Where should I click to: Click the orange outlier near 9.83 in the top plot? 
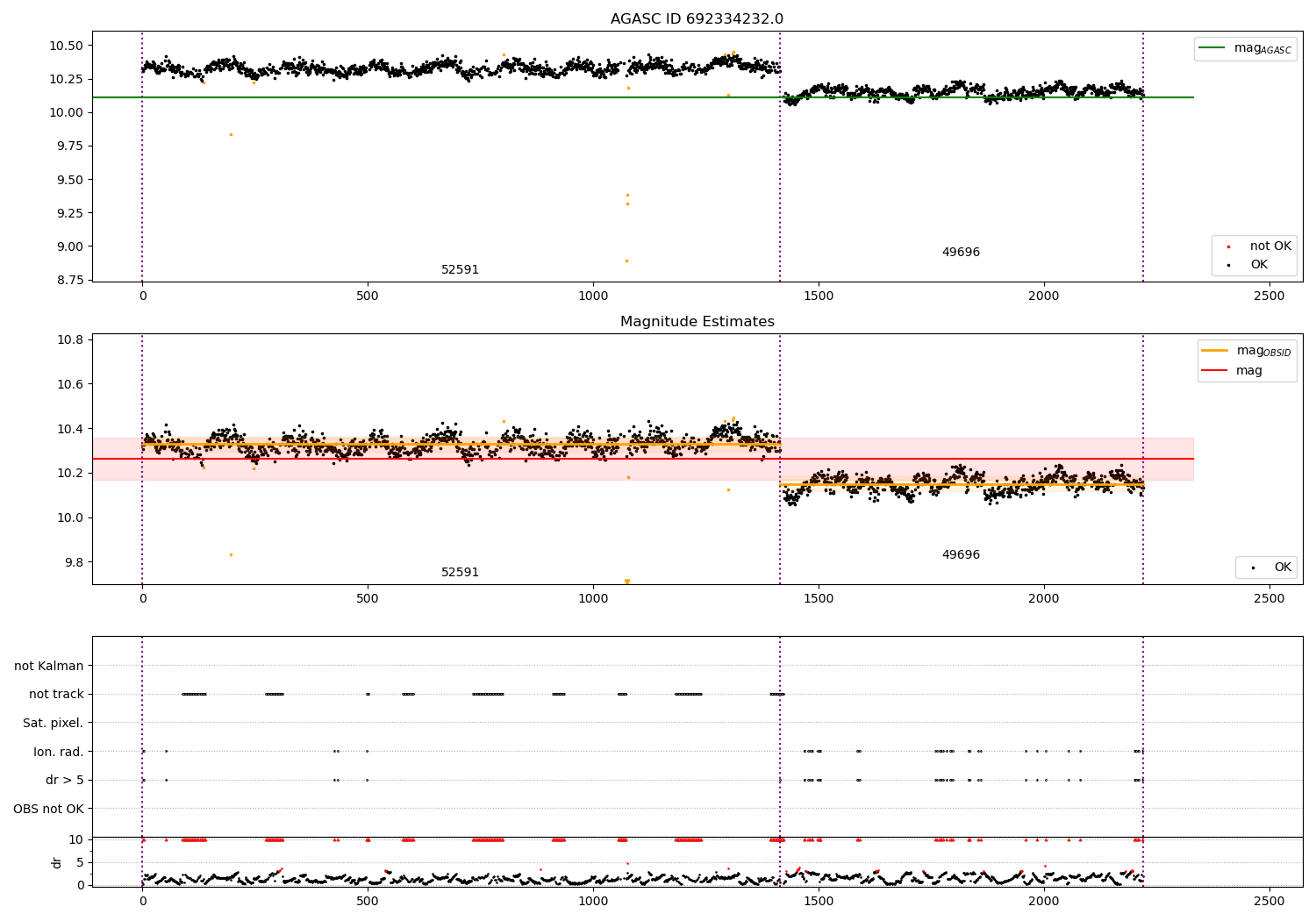(x=231, y=134)
